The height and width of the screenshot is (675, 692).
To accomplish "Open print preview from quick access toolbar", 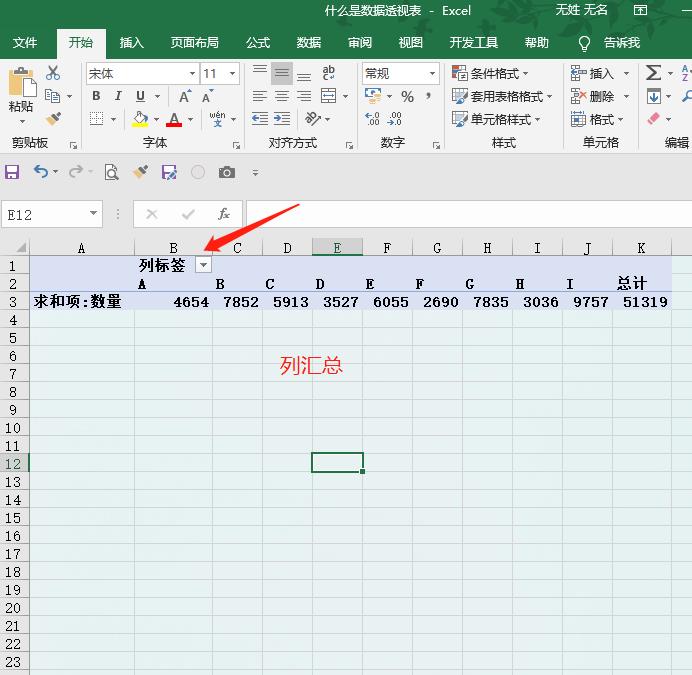I will point(112,172).
